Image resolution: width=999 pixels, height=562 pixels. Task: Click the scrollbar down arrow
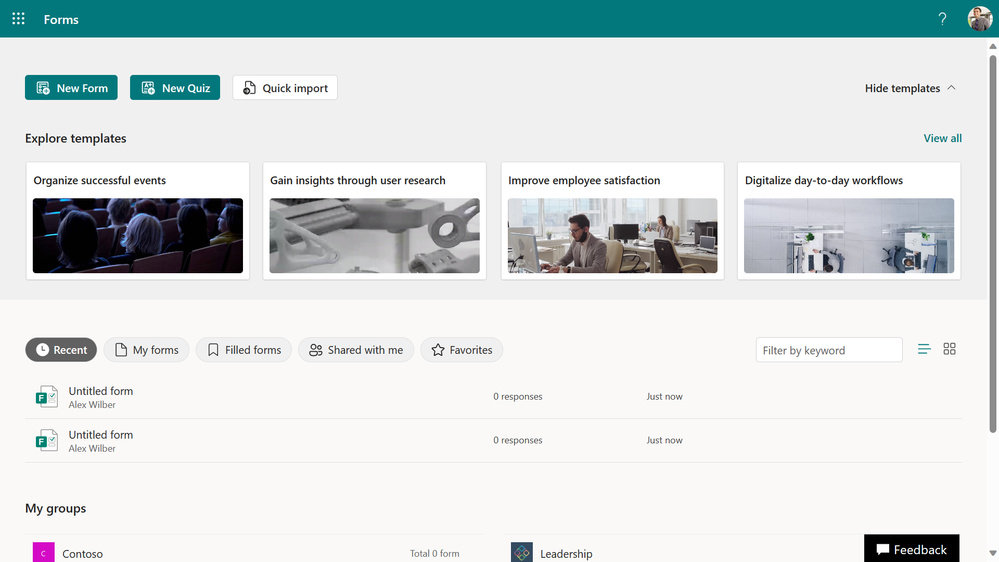tap(993, 554)
